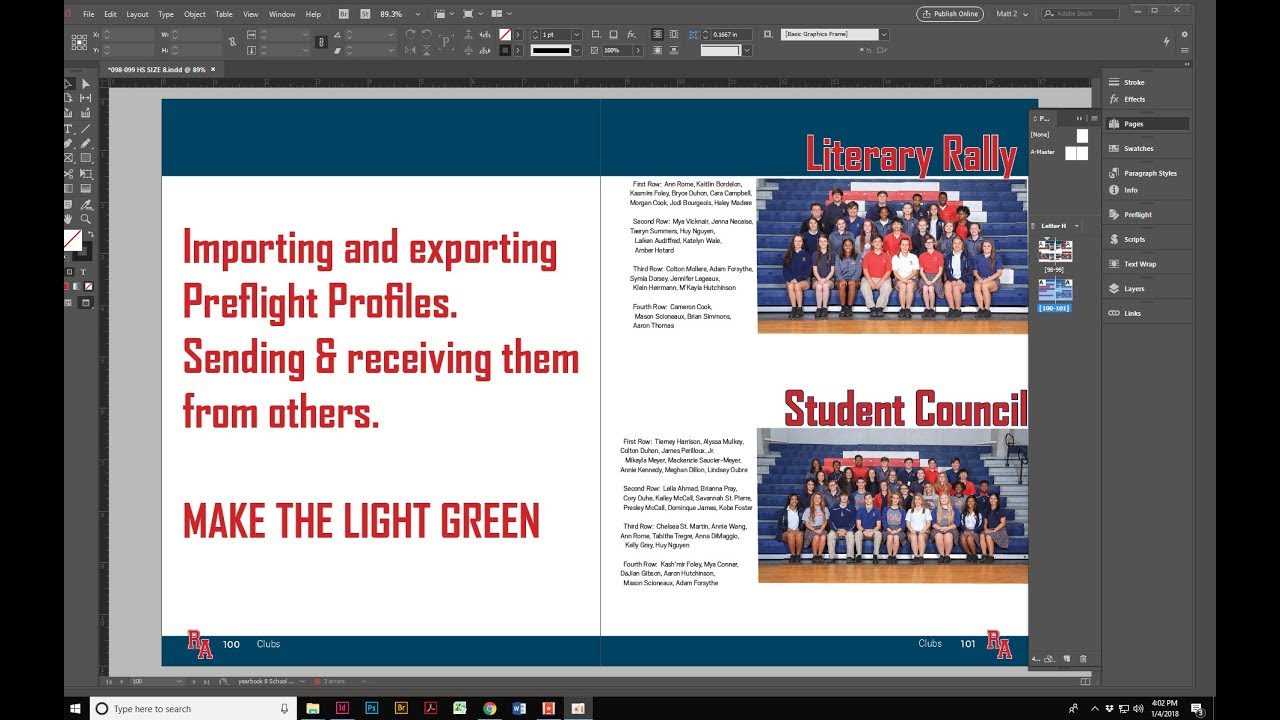Open the Layout menu
This screenshot has width=1280, height=720.
(137, 14)
